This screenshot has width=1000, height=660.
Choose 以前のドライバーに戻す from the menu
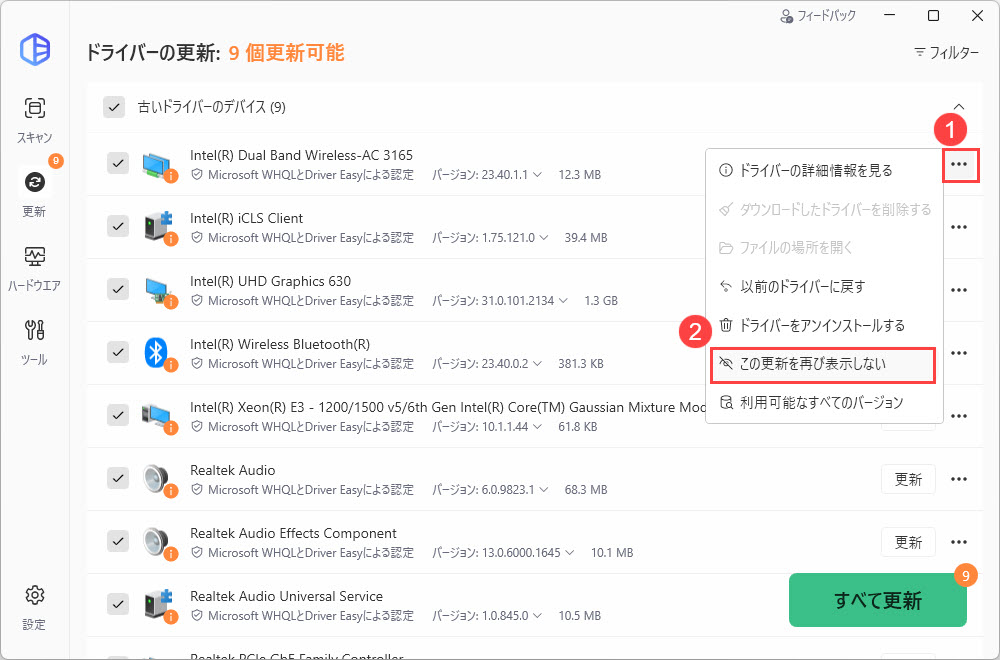824,286
